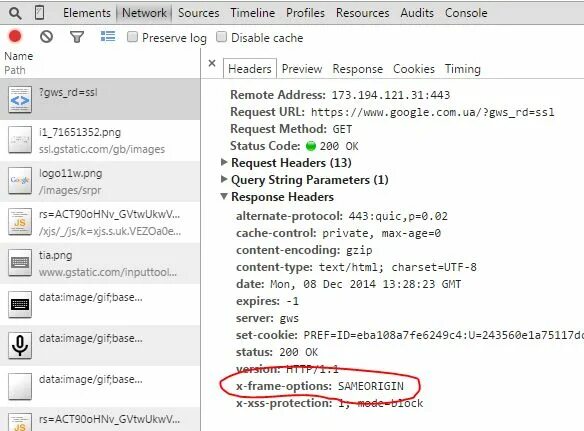584x431 pixels.
Task: Open the Console panel tab
Action: pyautogui.click(x=466, y=13)
